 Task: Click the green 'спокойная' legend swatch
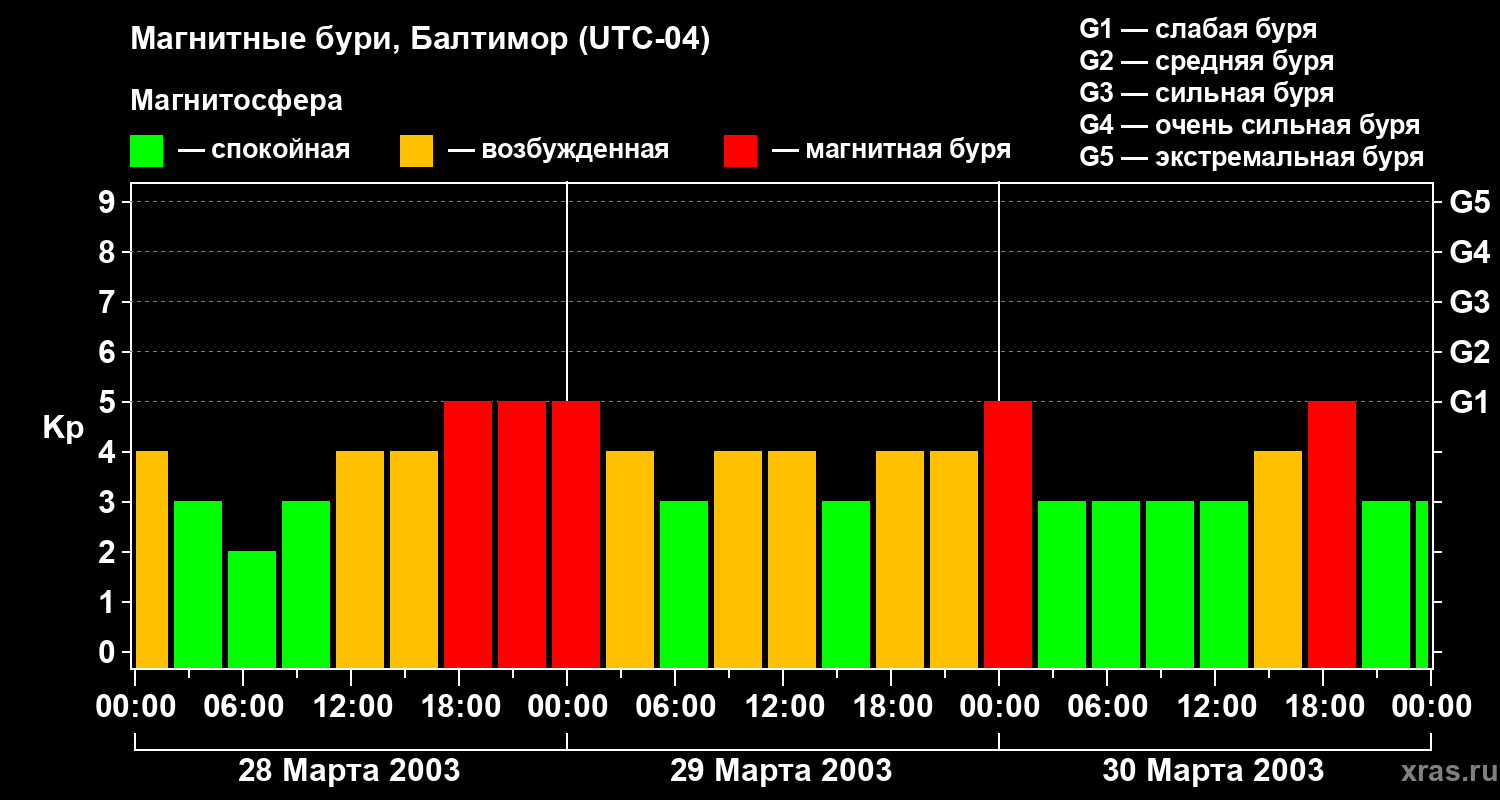(x=146, y=151)
